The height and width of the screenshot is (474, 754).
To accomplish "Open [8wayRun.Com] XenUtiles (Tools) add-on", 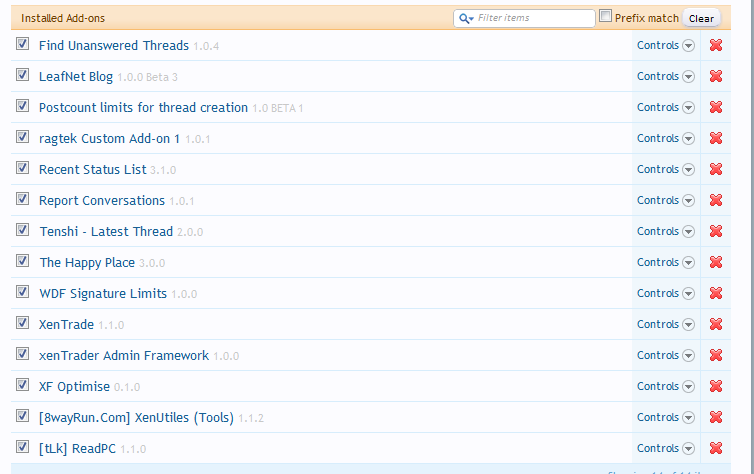I will coord(136,418).
